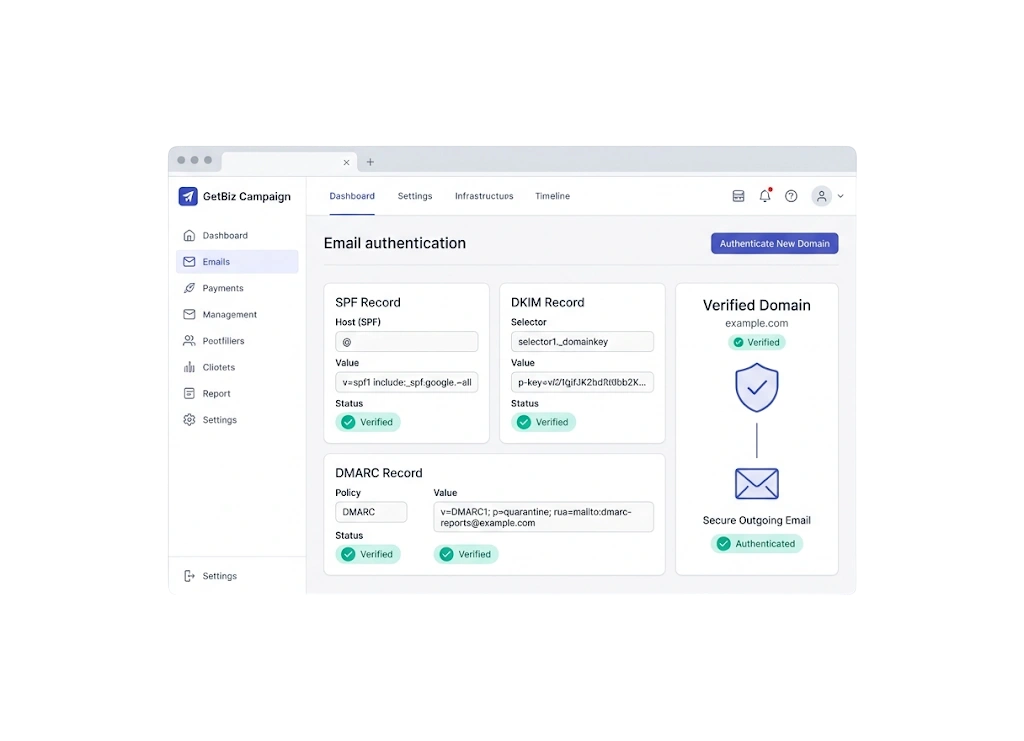Click the example.com domain text

756,323
